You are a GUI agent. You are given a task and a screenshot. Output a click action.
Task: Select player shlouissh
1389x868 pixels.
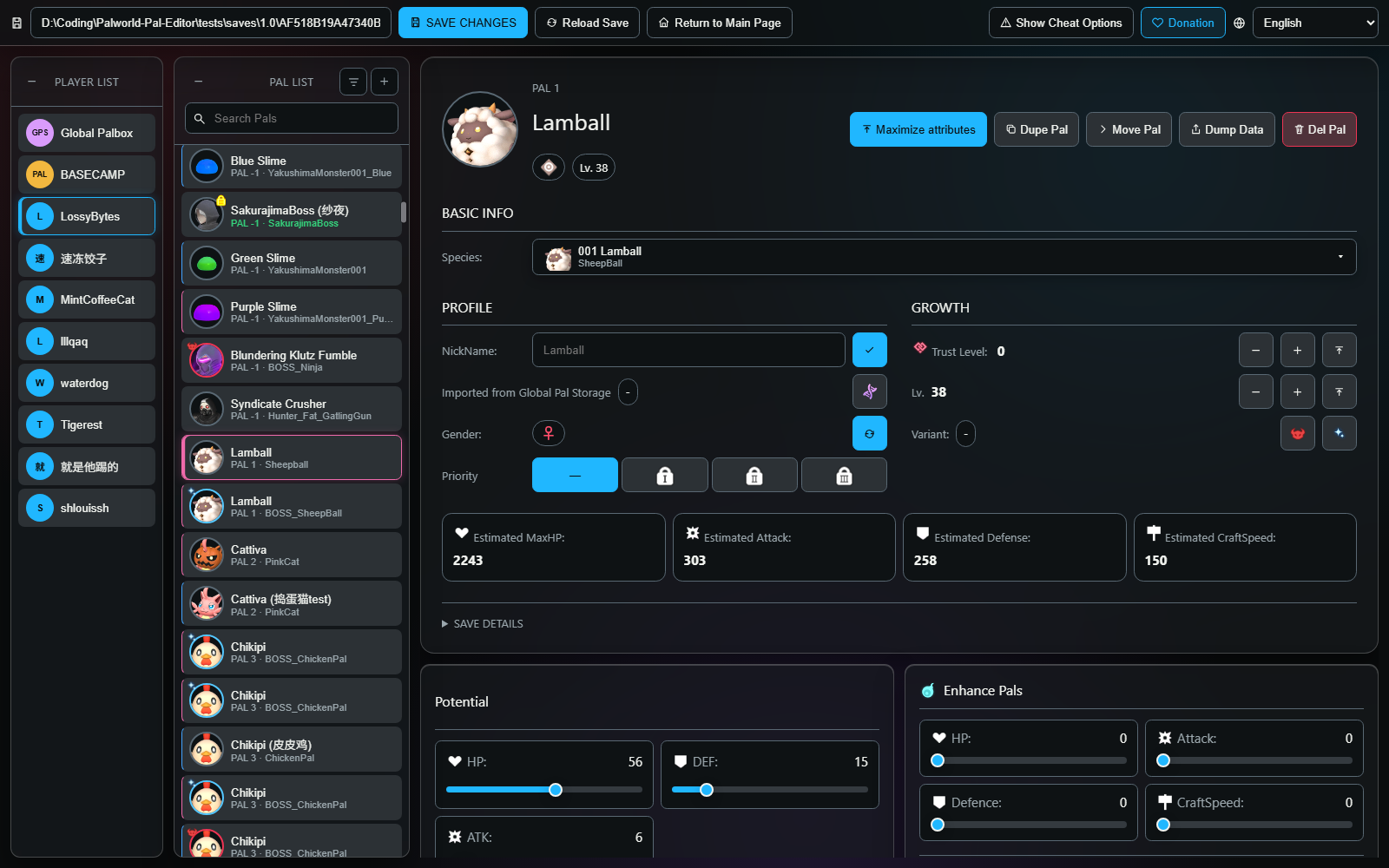point(87,508)
